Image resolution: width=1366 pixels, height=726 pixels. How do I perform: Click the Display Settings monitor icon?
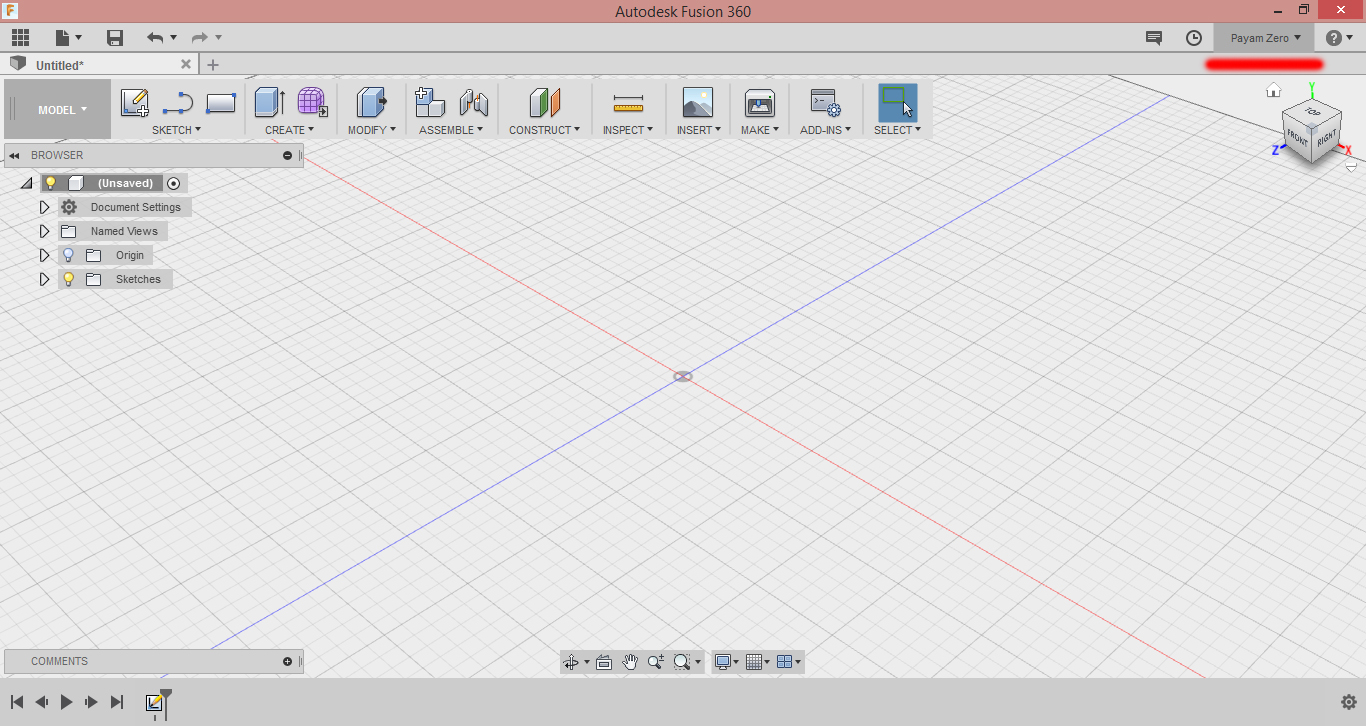[724, 661]
